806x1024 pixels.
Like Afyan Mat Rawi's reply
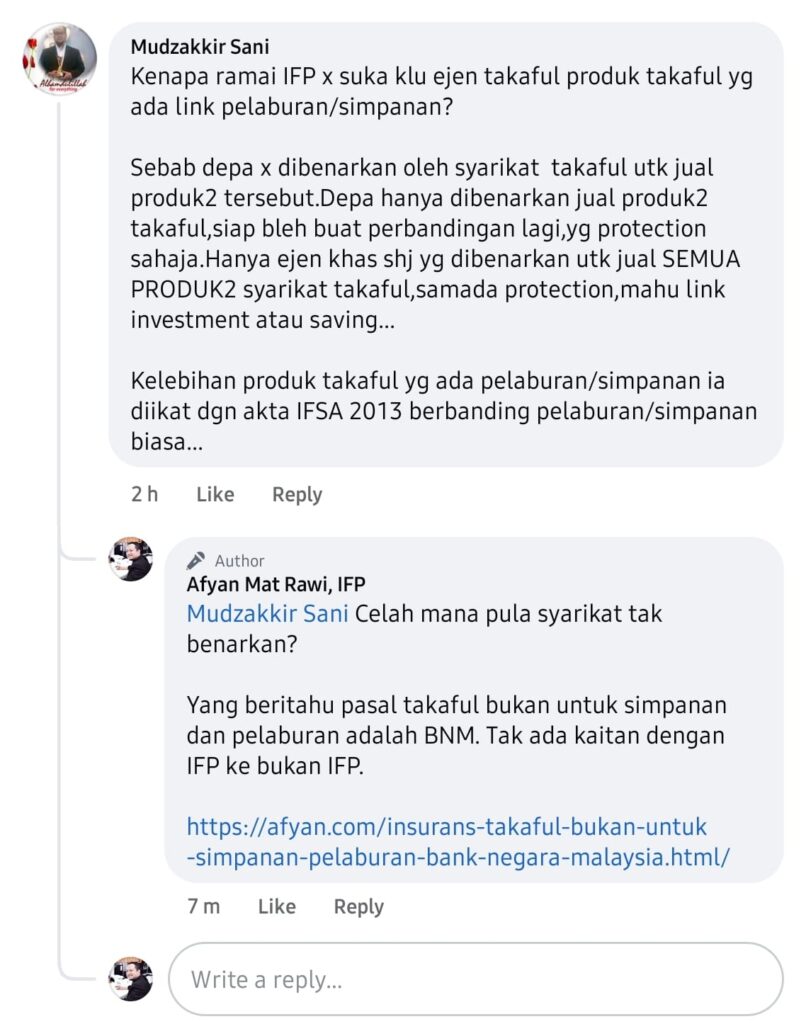pyautogui.click(x=277, y=906)
